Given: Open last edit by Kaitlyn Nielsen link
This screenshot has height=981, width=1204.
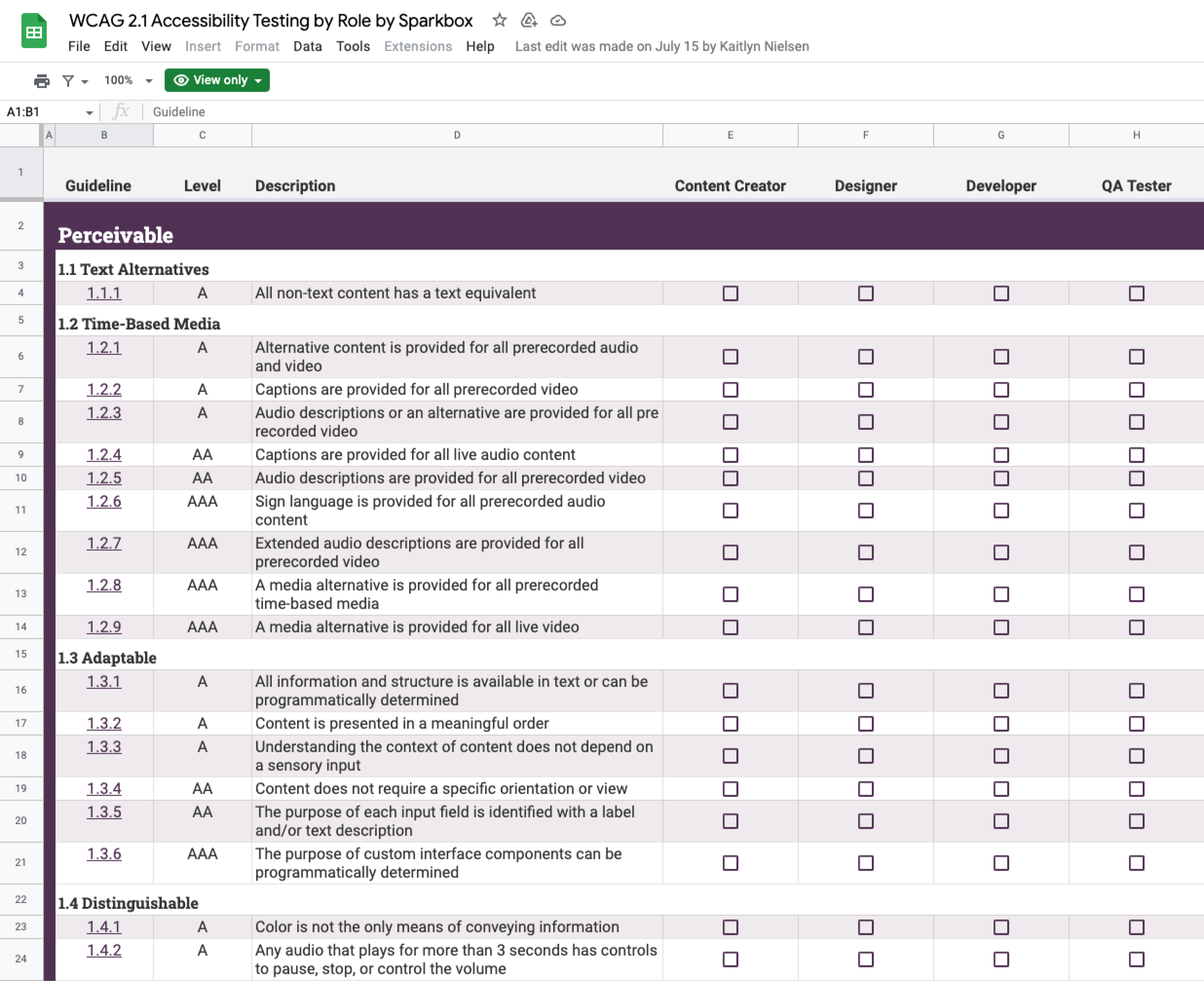Looking at the screenshot, I should click(x=661, y=46).
